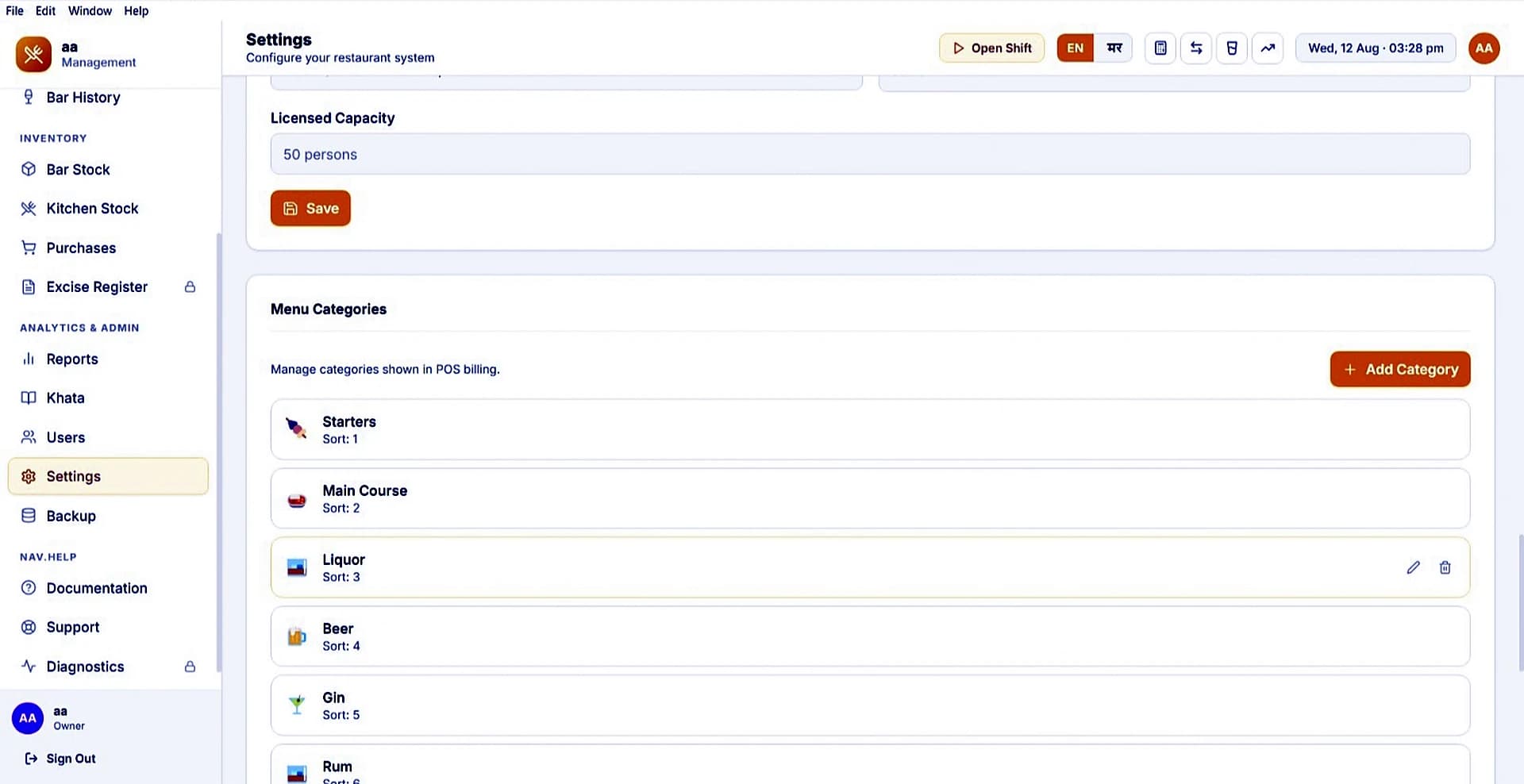The image size is (1524, 784).
Task: Open the calculator icon in header
Action: (1160, 48)
